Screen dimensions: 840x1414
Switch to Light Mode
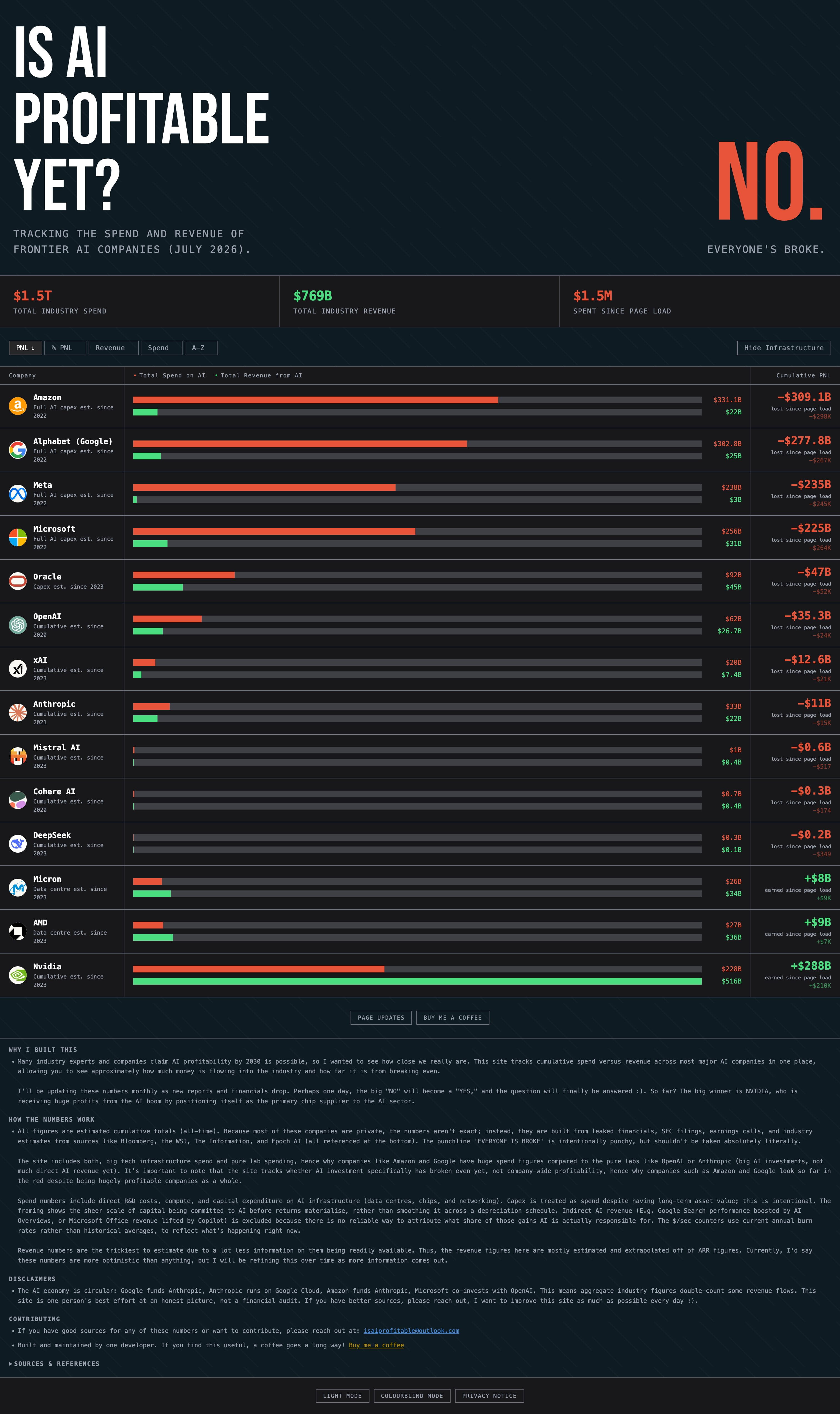[342, 1396]
